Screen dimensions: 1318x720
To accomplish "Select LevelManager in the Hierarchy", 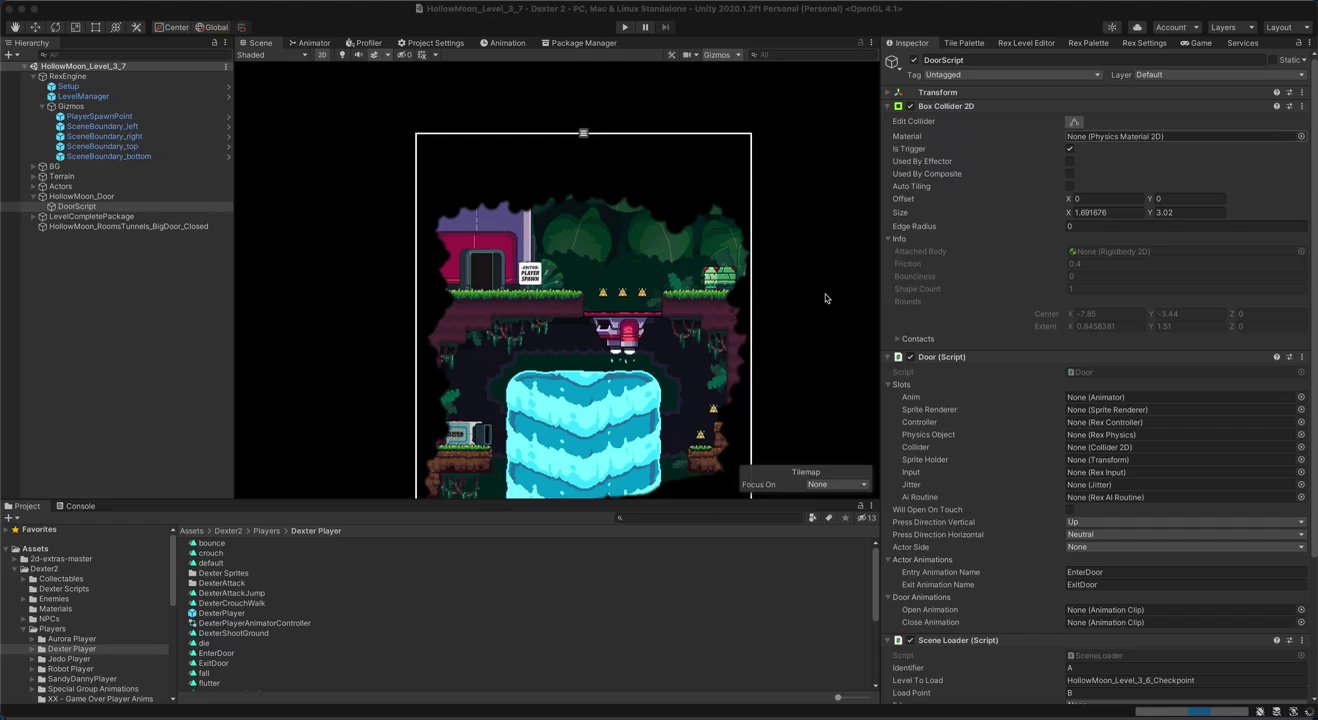I will (83, 96).
